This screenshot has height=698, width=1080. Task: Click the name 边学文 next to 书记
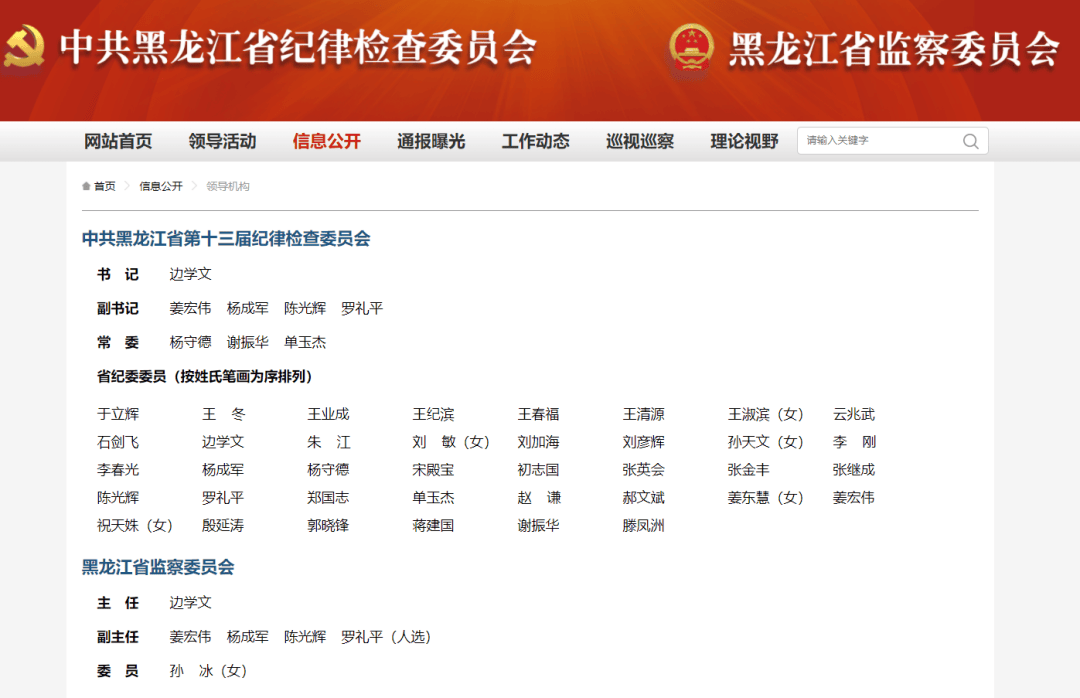pos(189,274)
